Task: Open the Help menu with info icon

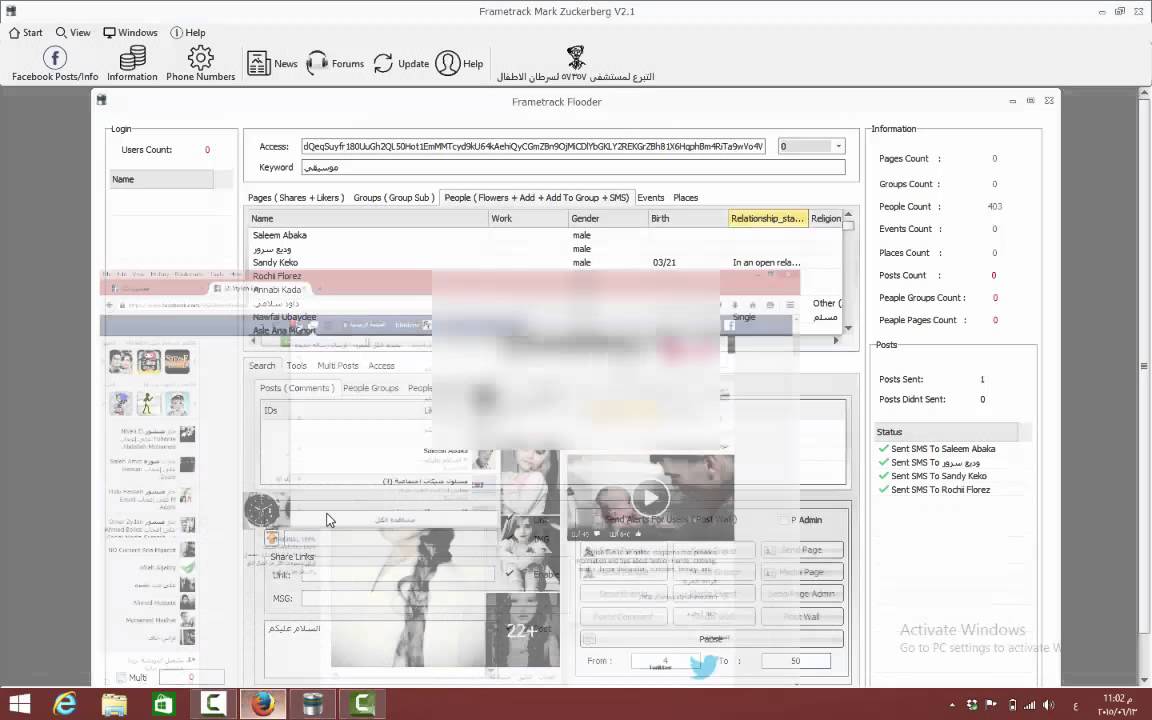Action: tap(187, 32)
